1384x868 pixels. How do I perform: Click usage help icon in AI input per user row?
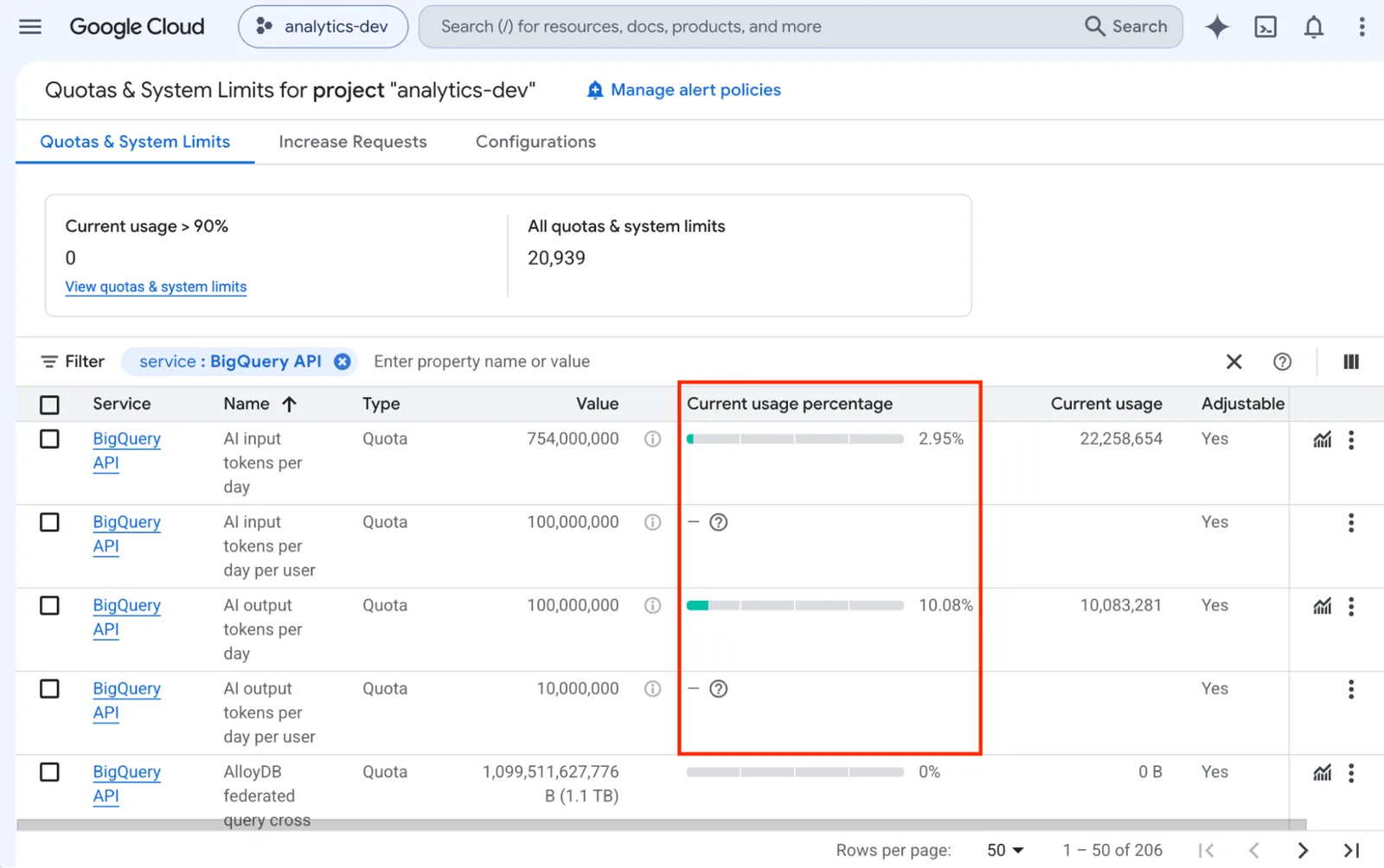(718, 522)
